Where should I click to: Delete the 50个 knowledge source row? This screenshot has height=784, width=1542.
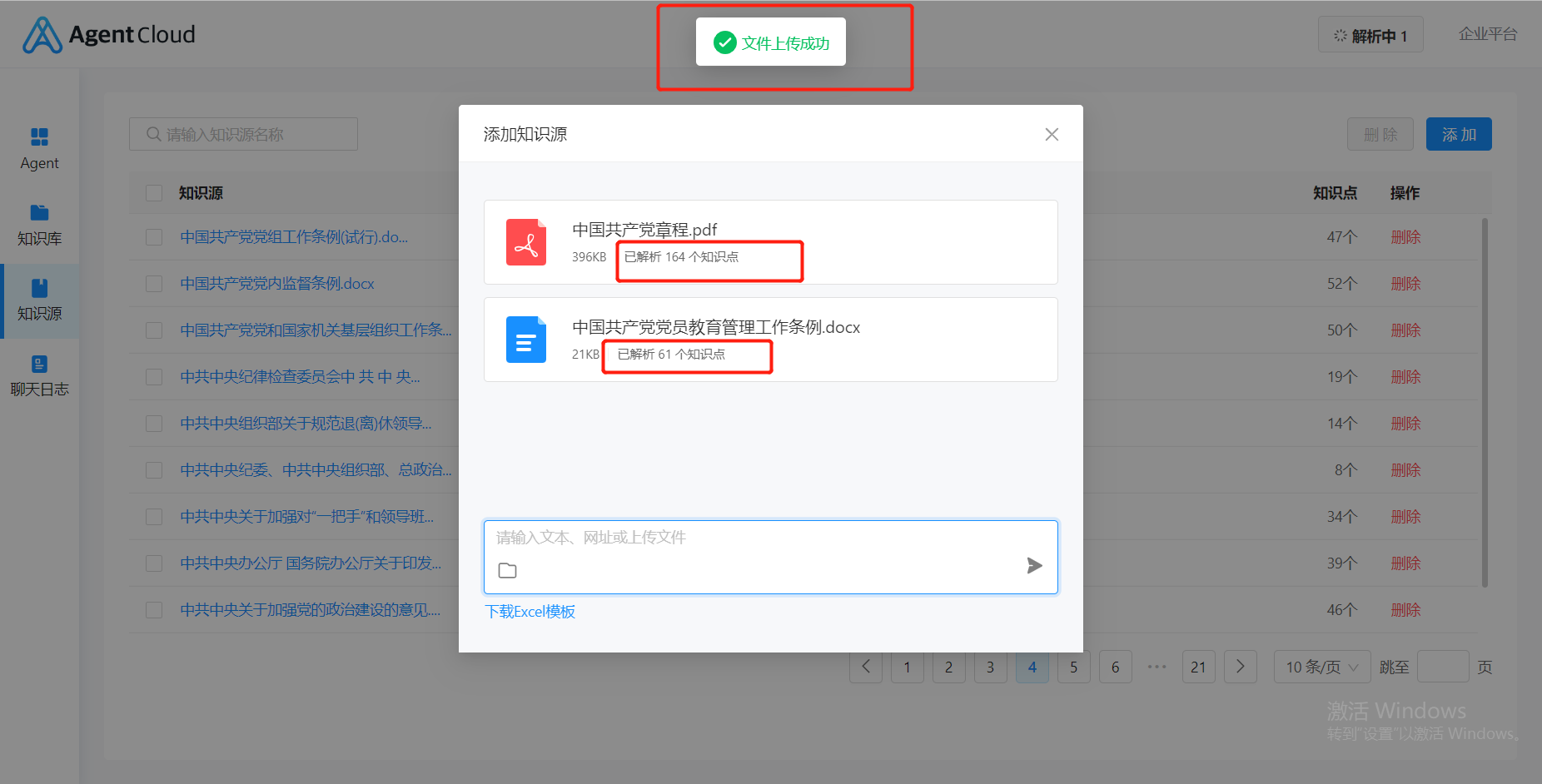(x=1405, y=330)
